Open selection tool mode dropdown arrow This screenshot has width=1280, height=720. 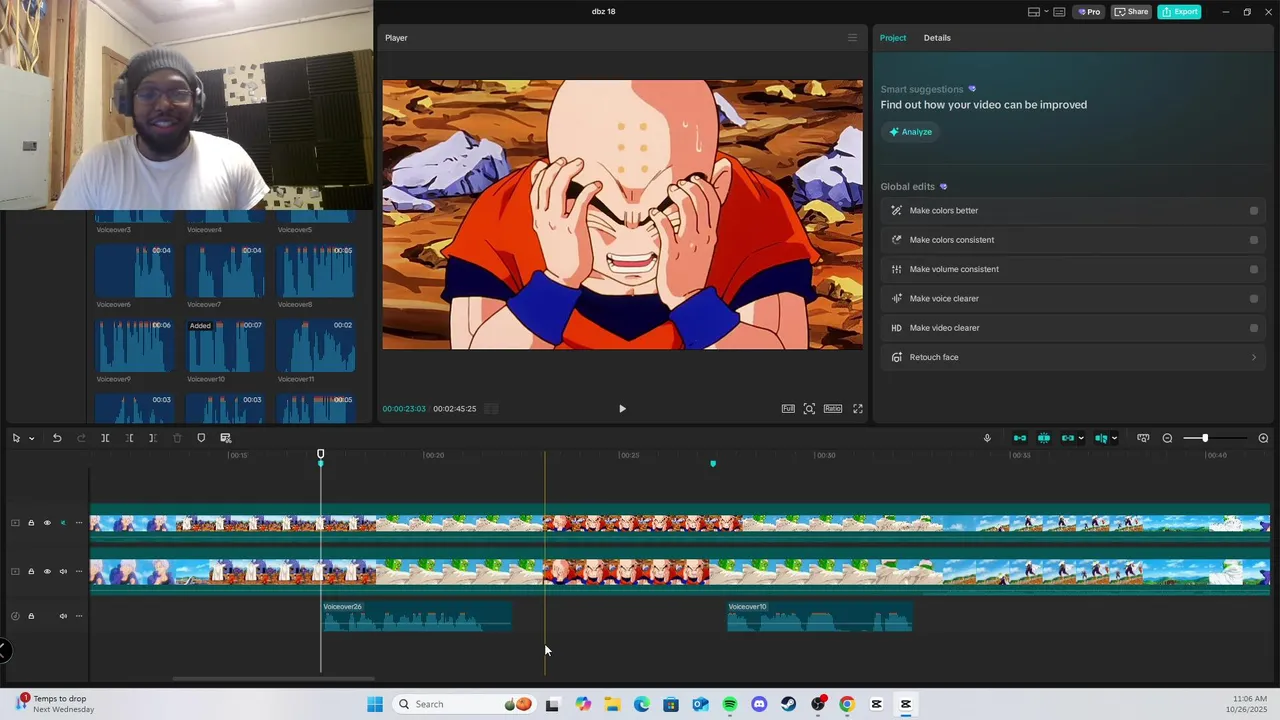[31, 438]
